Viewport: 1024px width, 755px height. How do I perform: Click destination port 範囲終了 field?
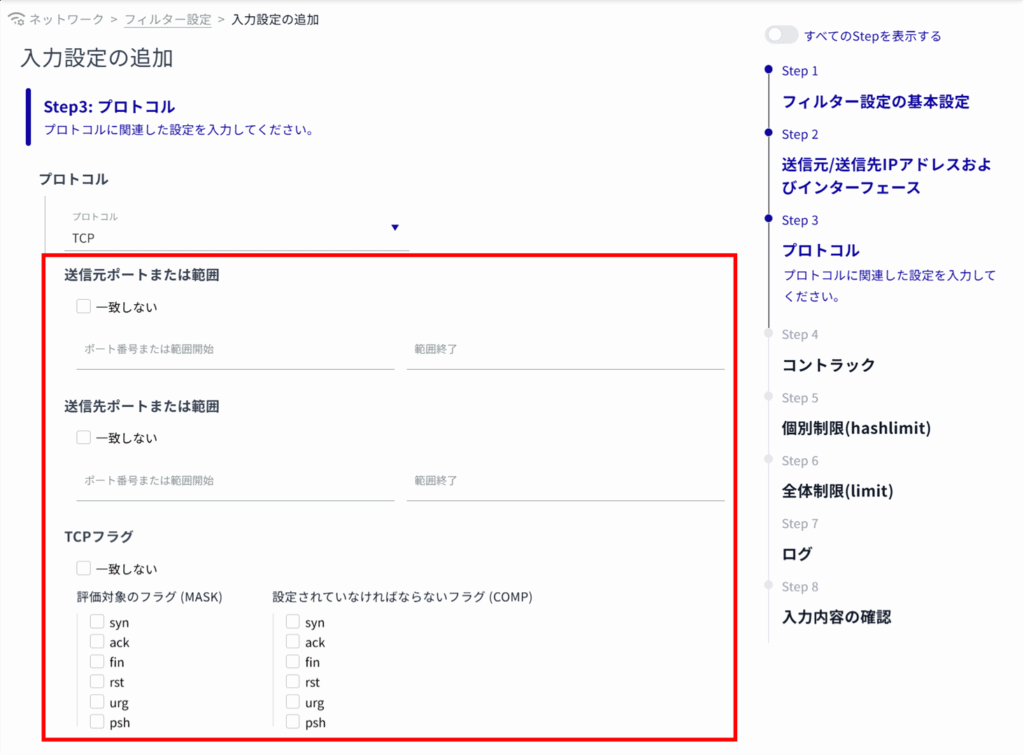pos(565,481)
